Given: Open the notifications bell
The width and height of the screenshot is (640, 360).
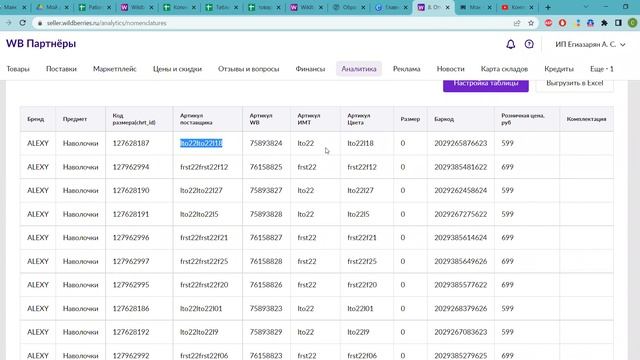Looking at the screenshot, I should (x=510, y=44).
